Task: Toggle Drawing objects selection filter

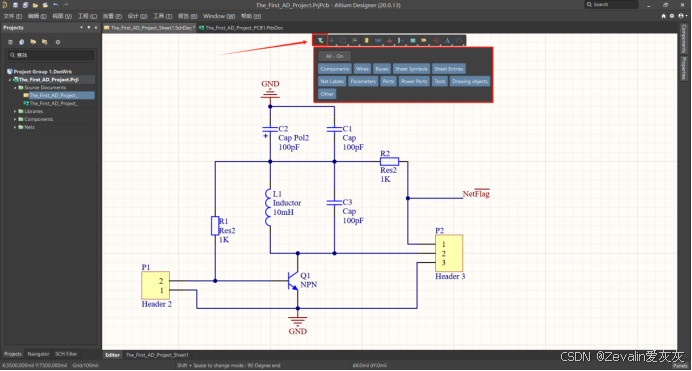Action: [x=470, y=81]
